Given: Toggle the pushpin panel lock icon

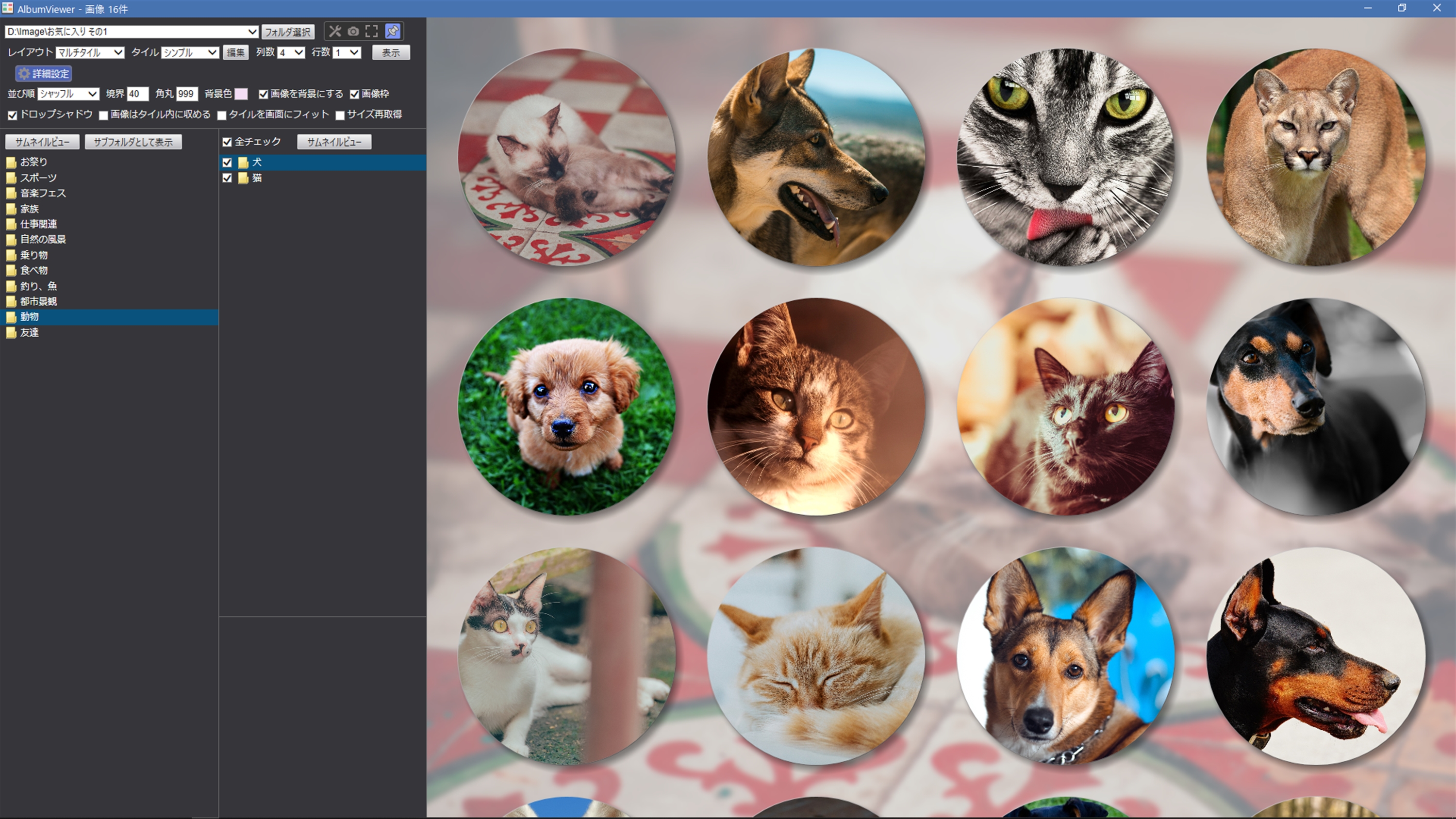Looking at the screenshot, I should coord(393,31).
